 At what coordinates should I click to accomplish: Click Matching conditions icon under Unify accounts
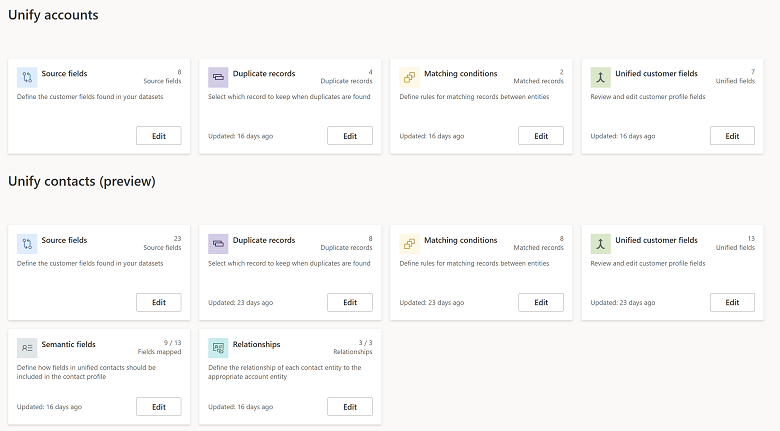pos(409,77)
